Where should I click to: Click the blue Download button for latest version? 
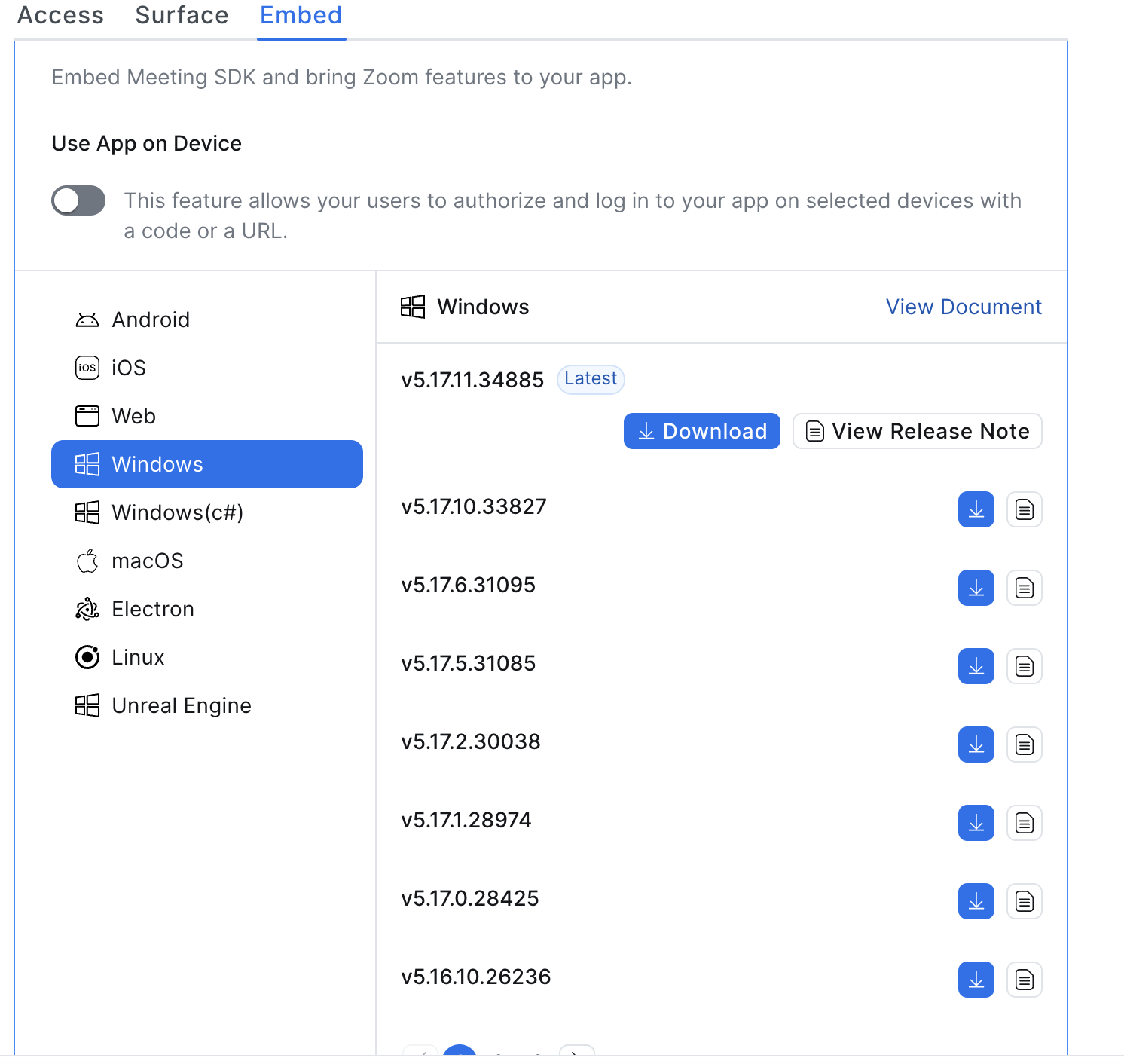click(x=701, y=431)
